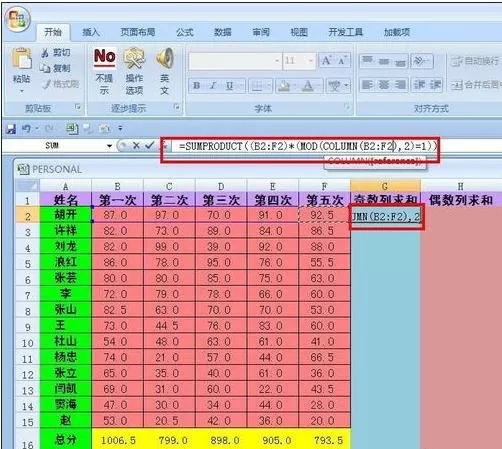
Task: Toggle align text left
Action: coord(367,85)
